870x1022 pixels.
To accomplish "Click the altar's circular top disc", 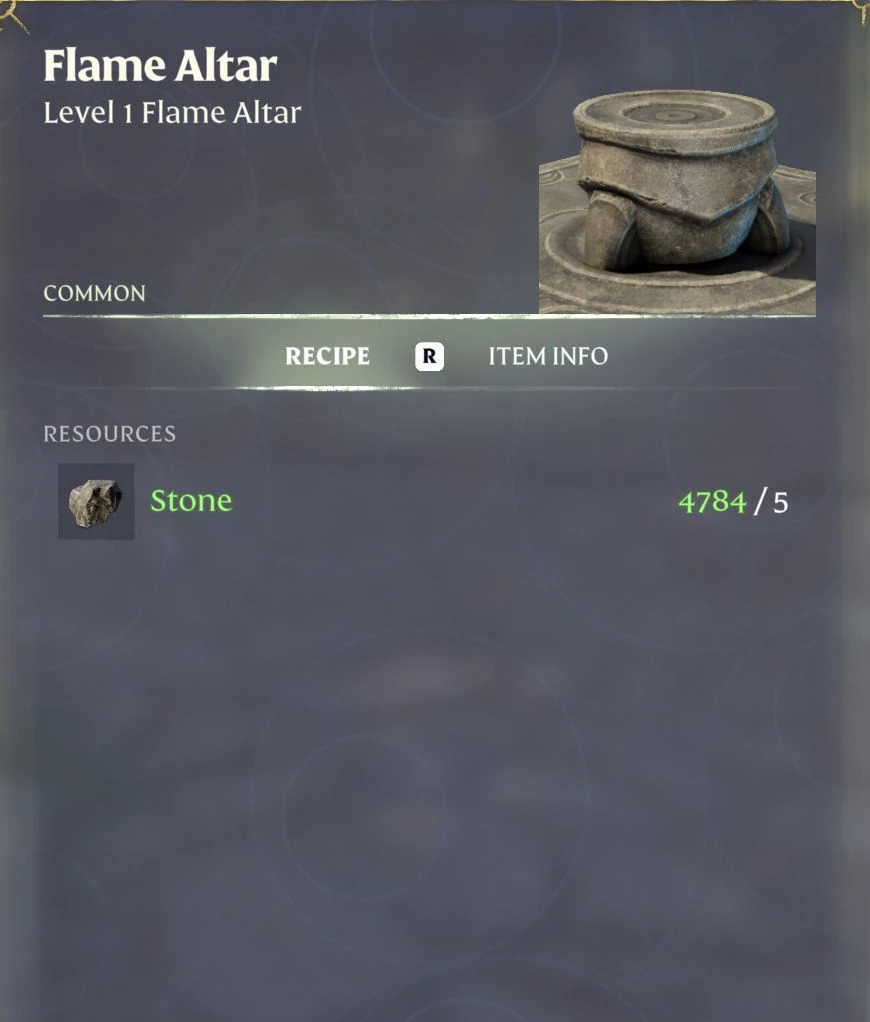I will coord(674,115).
